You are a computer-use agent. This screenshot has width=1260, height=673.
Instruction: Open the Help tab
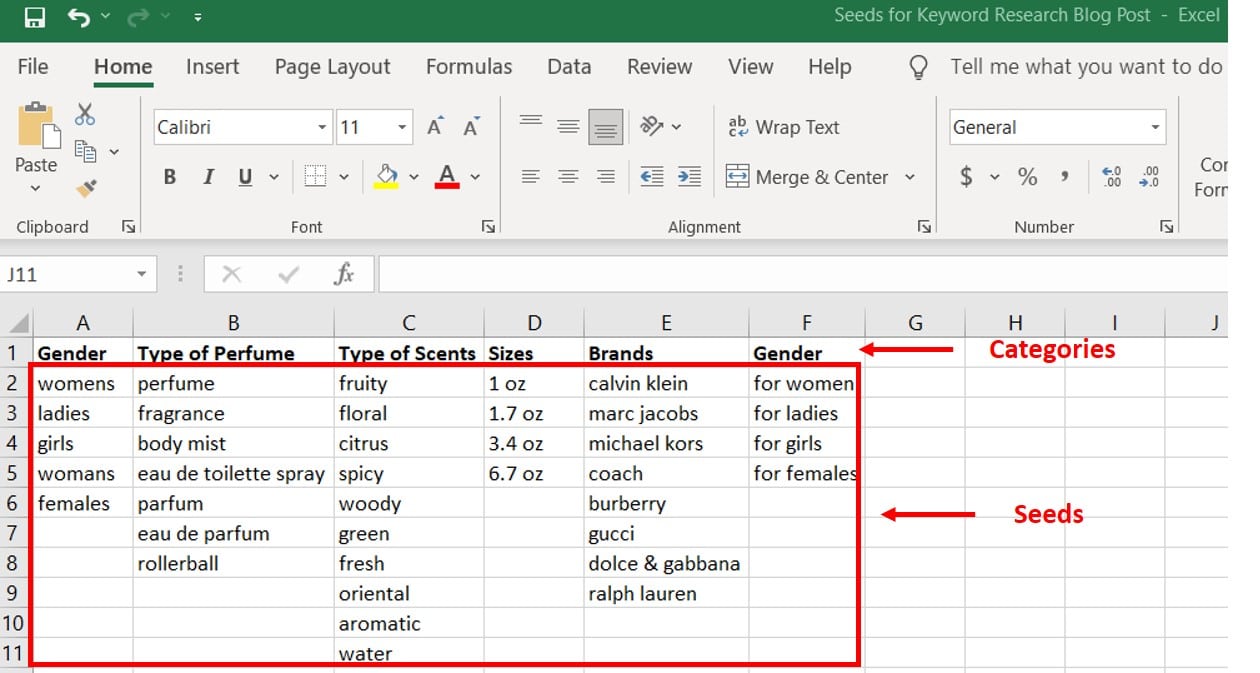(x=829, y=67)
